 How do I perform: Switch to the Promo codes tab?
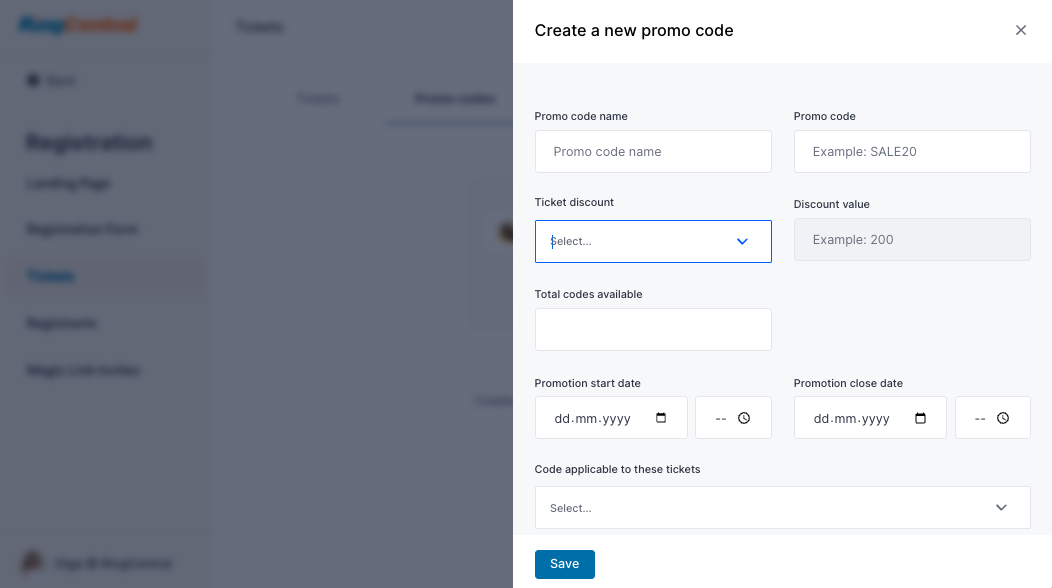pos(455,99)
